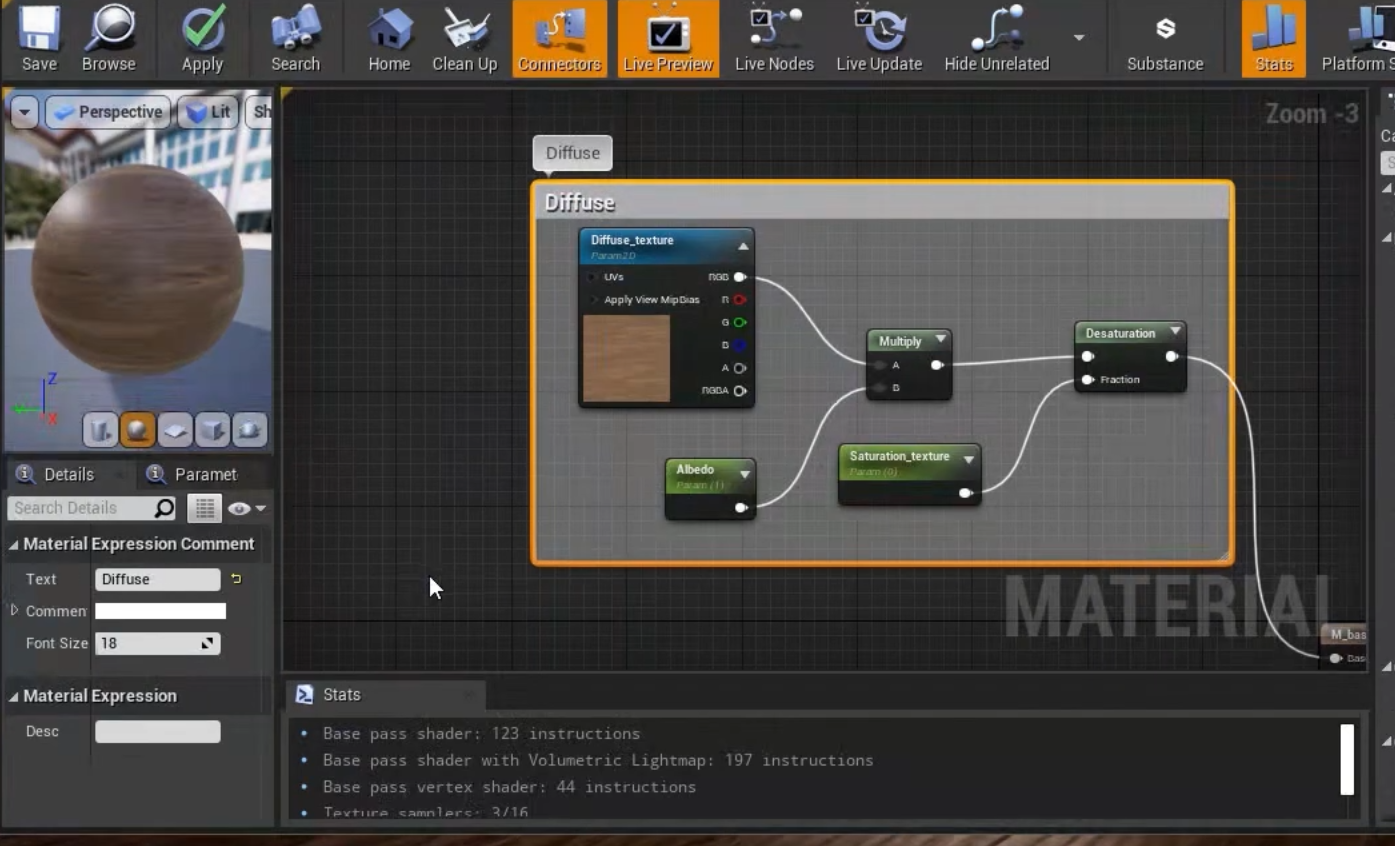1395x846 pixels.
Task: Toggle Live Preview in toolbar
Action: (x=667, y=39)
